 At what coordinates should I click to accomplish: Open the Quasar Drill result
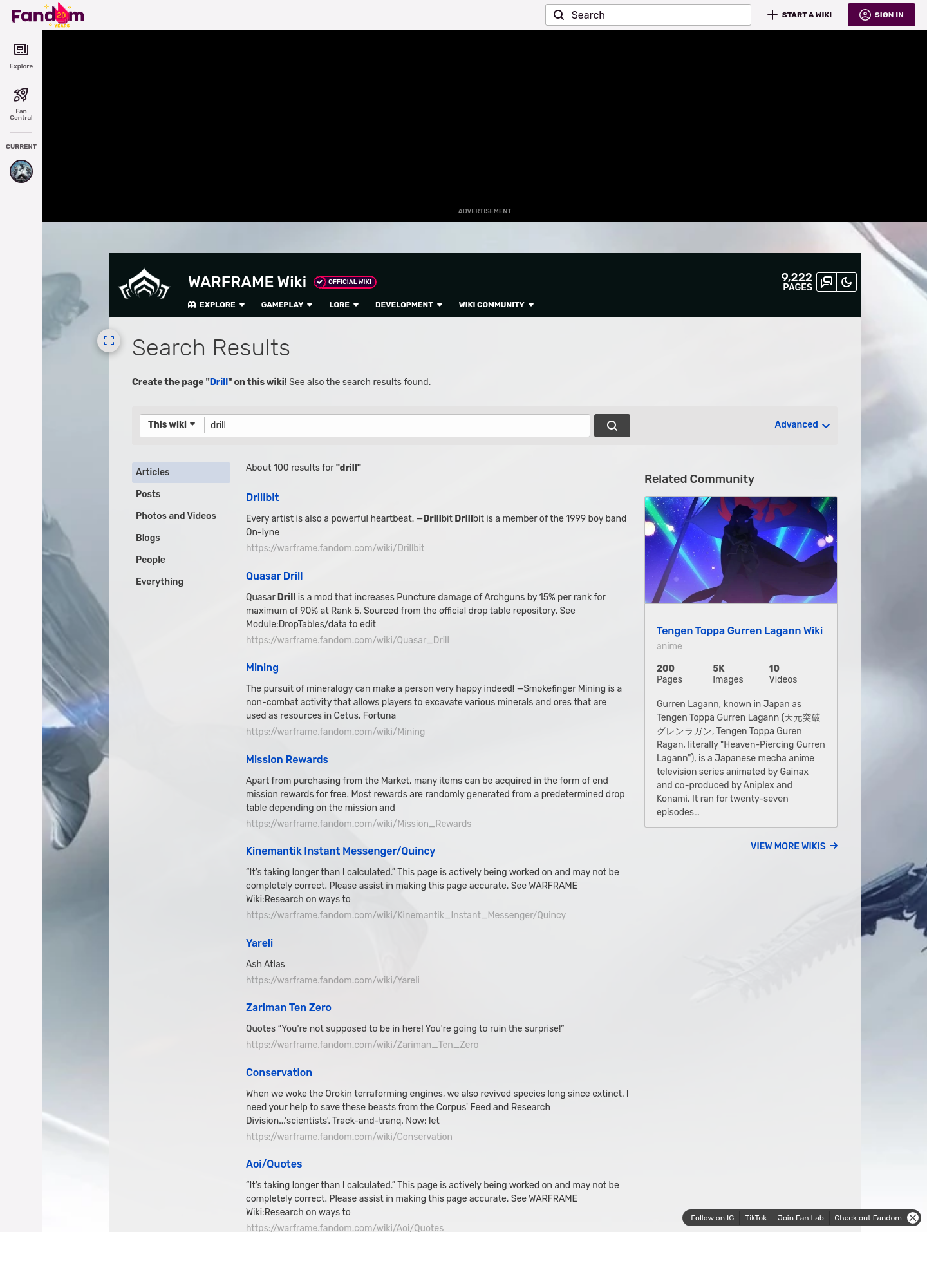pyautogui.click(x=274, y=576)
